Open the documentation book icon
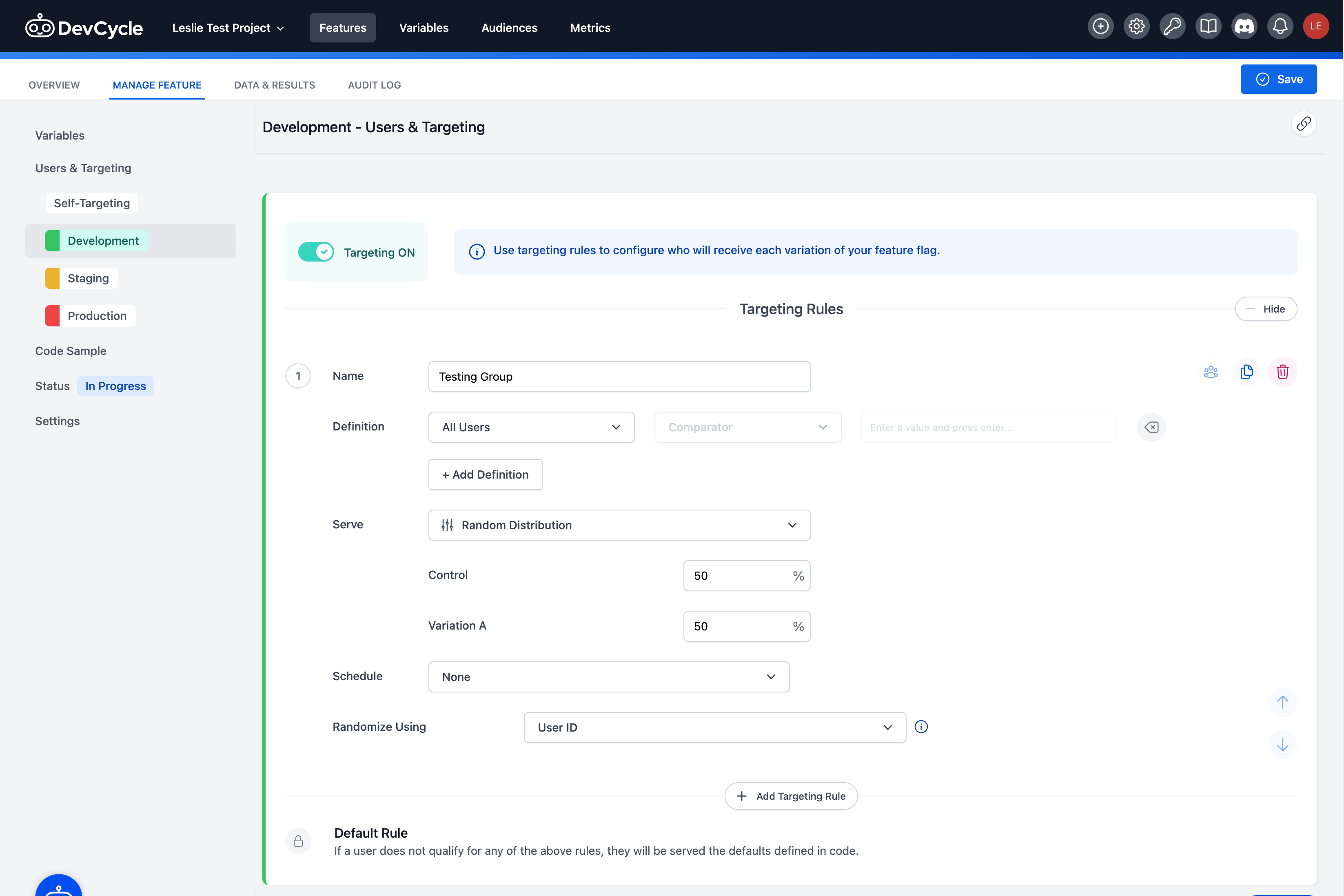Image resolution: width=1344 pixels, height=896 pixels. (1208, 27)
